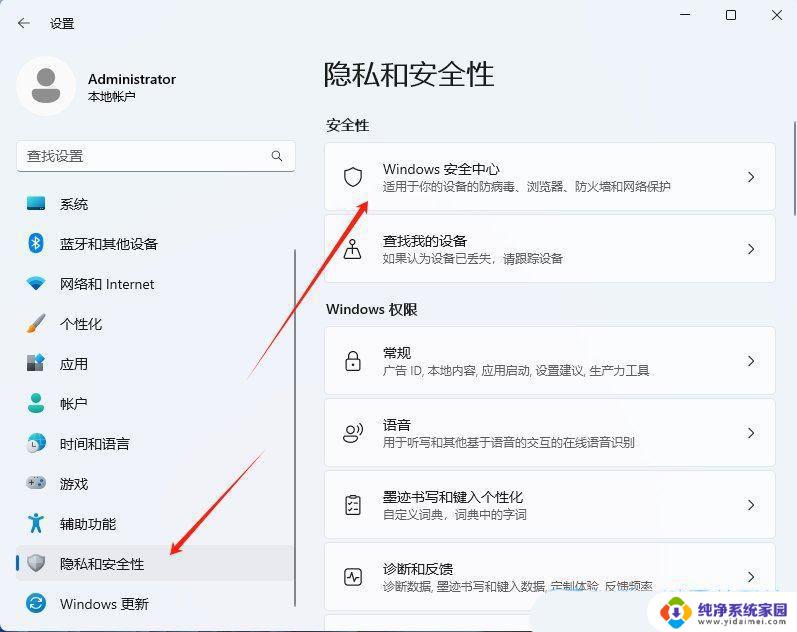This screenshot has height=632, width=797.
Task: Select 系统 in the sidebar
Action: 74,204
